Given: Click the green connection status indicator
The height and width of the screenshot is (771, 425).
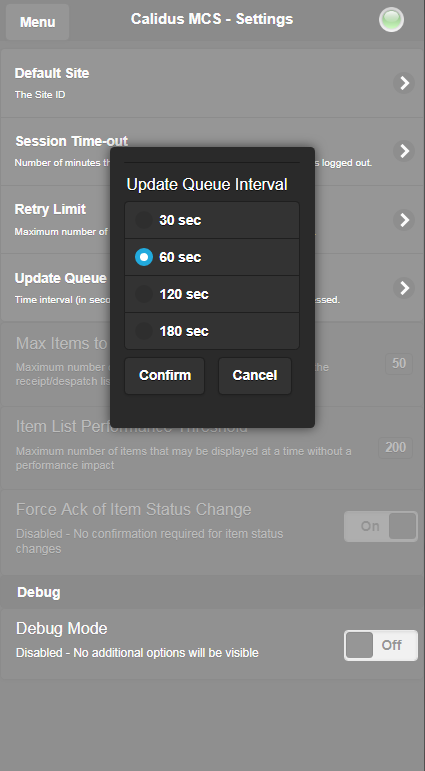Looking at the screenshot, I should click(x=392, y=20).
